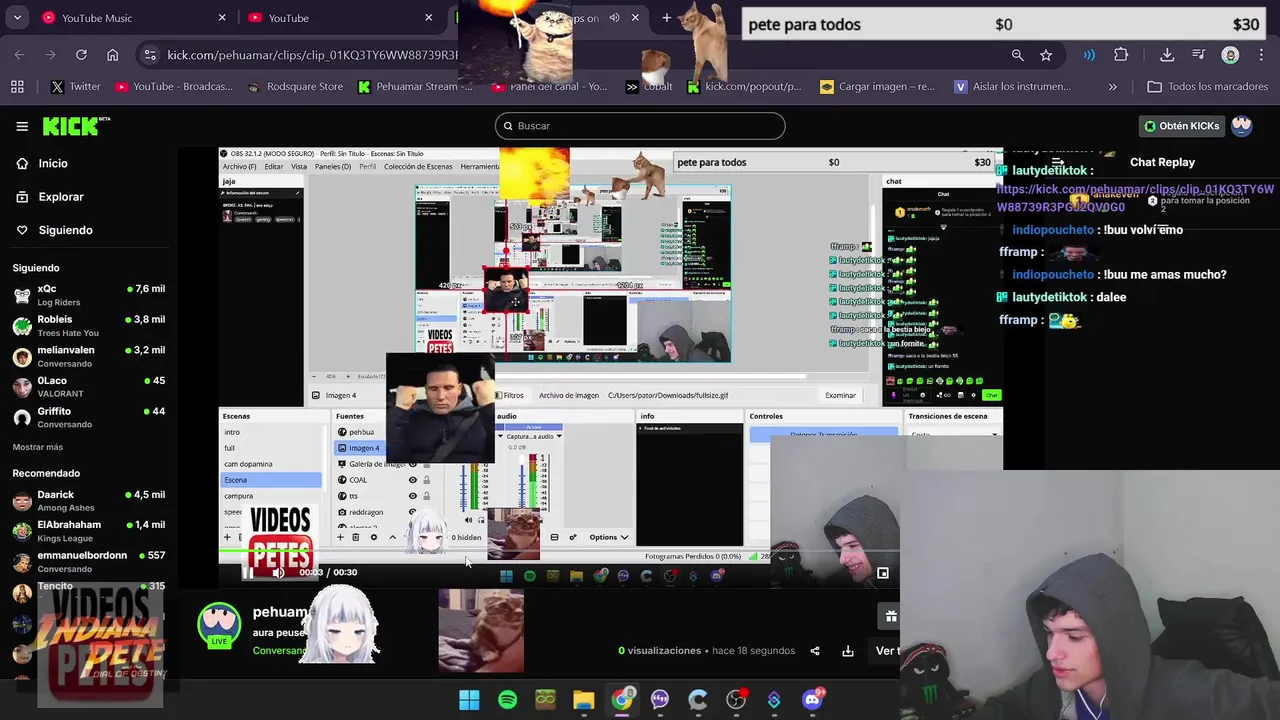Open the pehuamar channel avatar
Screen dimensions: 1280x720
[219, 627]
